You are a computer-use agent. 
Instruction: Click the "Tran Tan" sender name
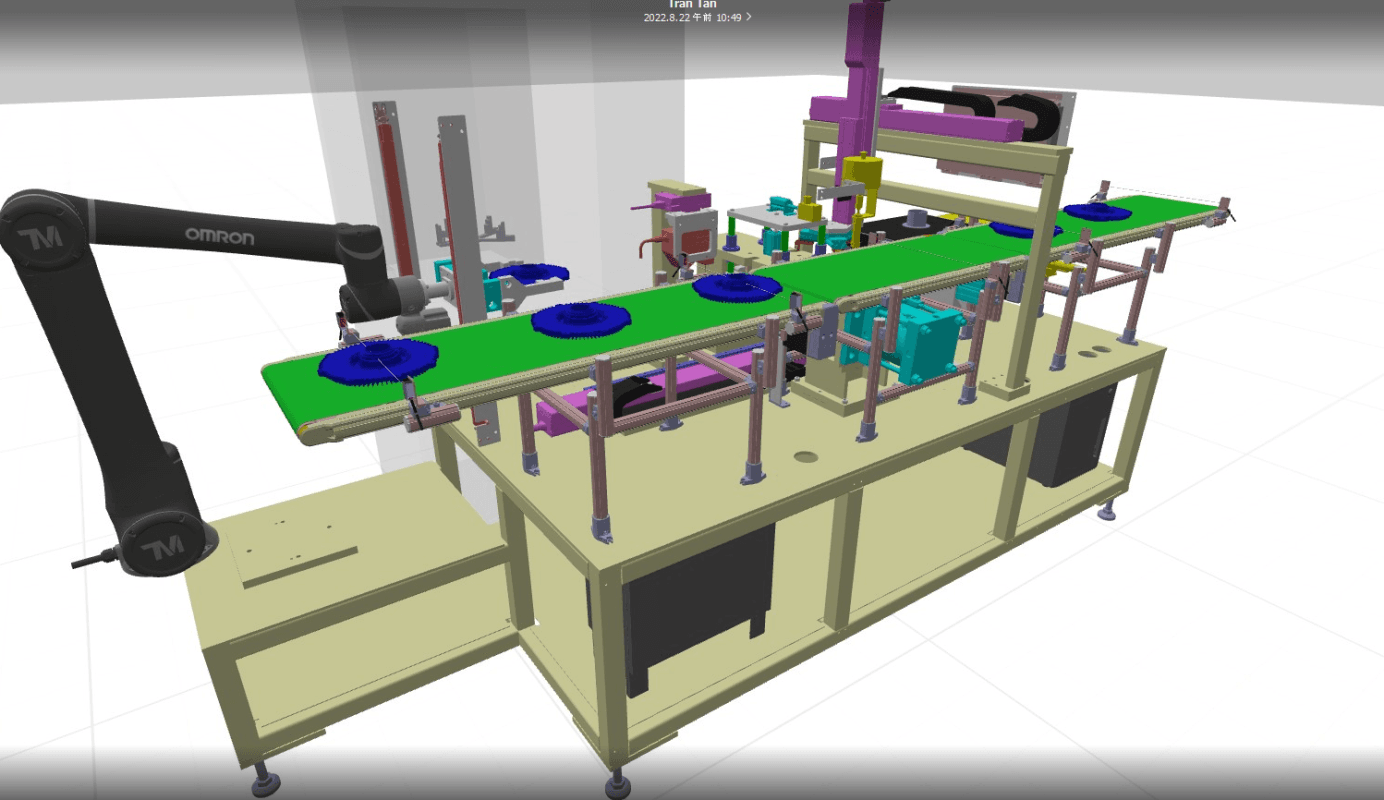point(692,4)
